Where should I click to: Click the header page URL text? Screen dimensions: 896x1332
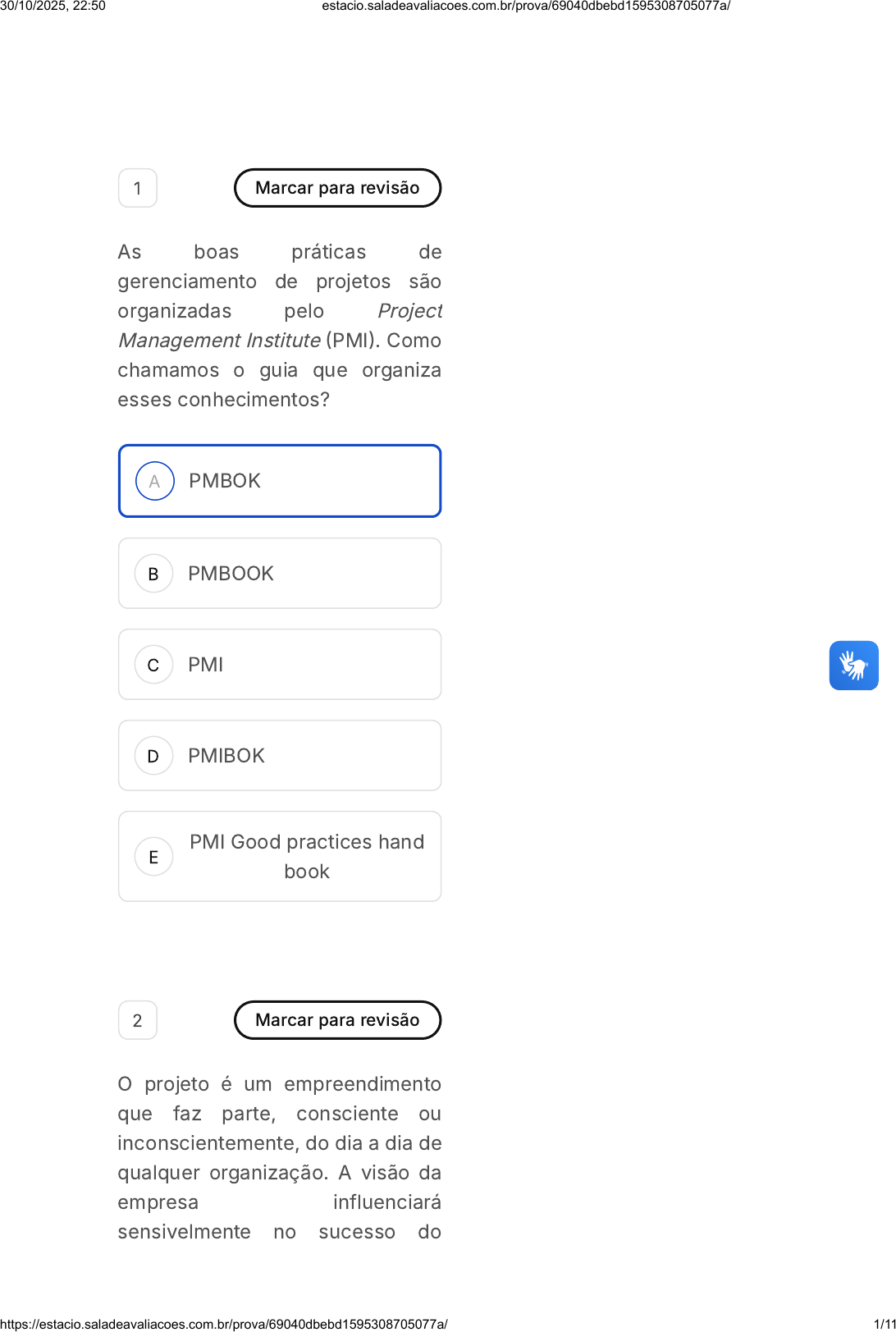526,6
